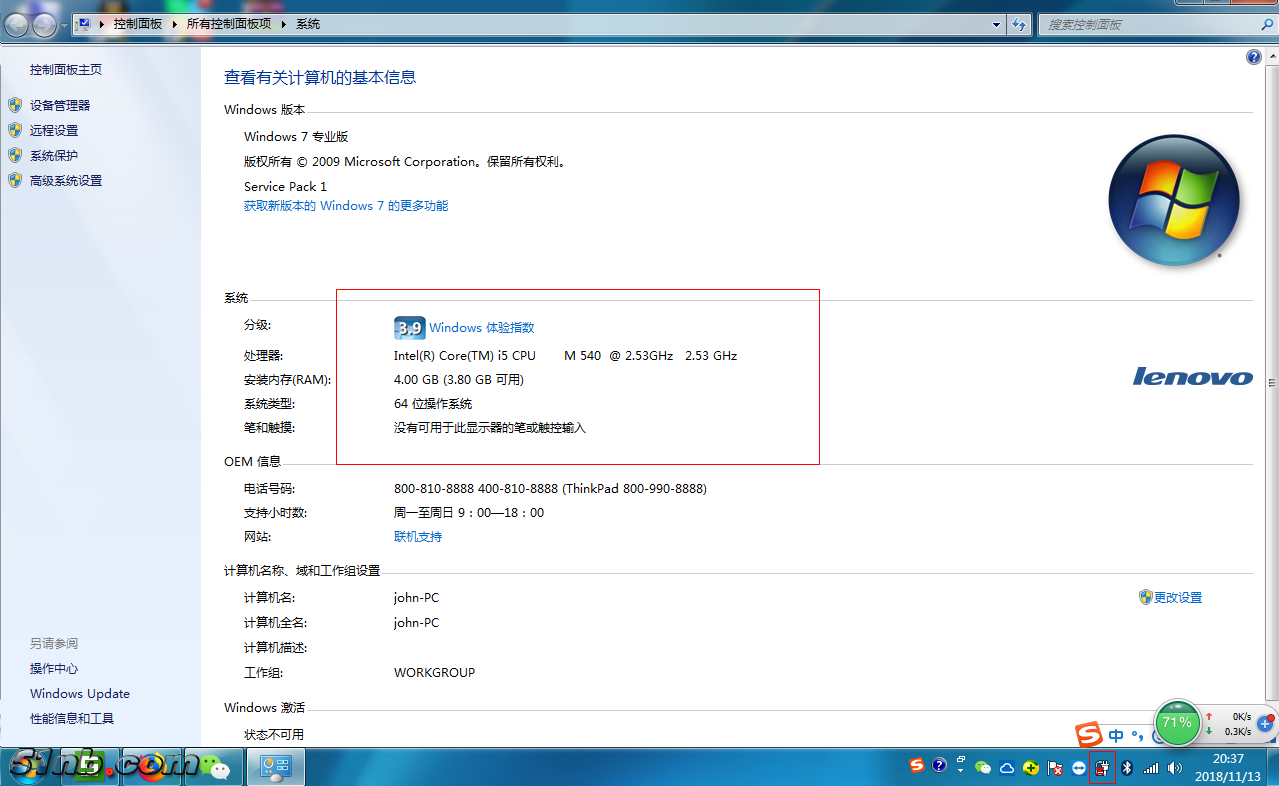Open 获取新版本的 Windows 7 的更多功能 link

pyautogui.click(x=346, y=206)
